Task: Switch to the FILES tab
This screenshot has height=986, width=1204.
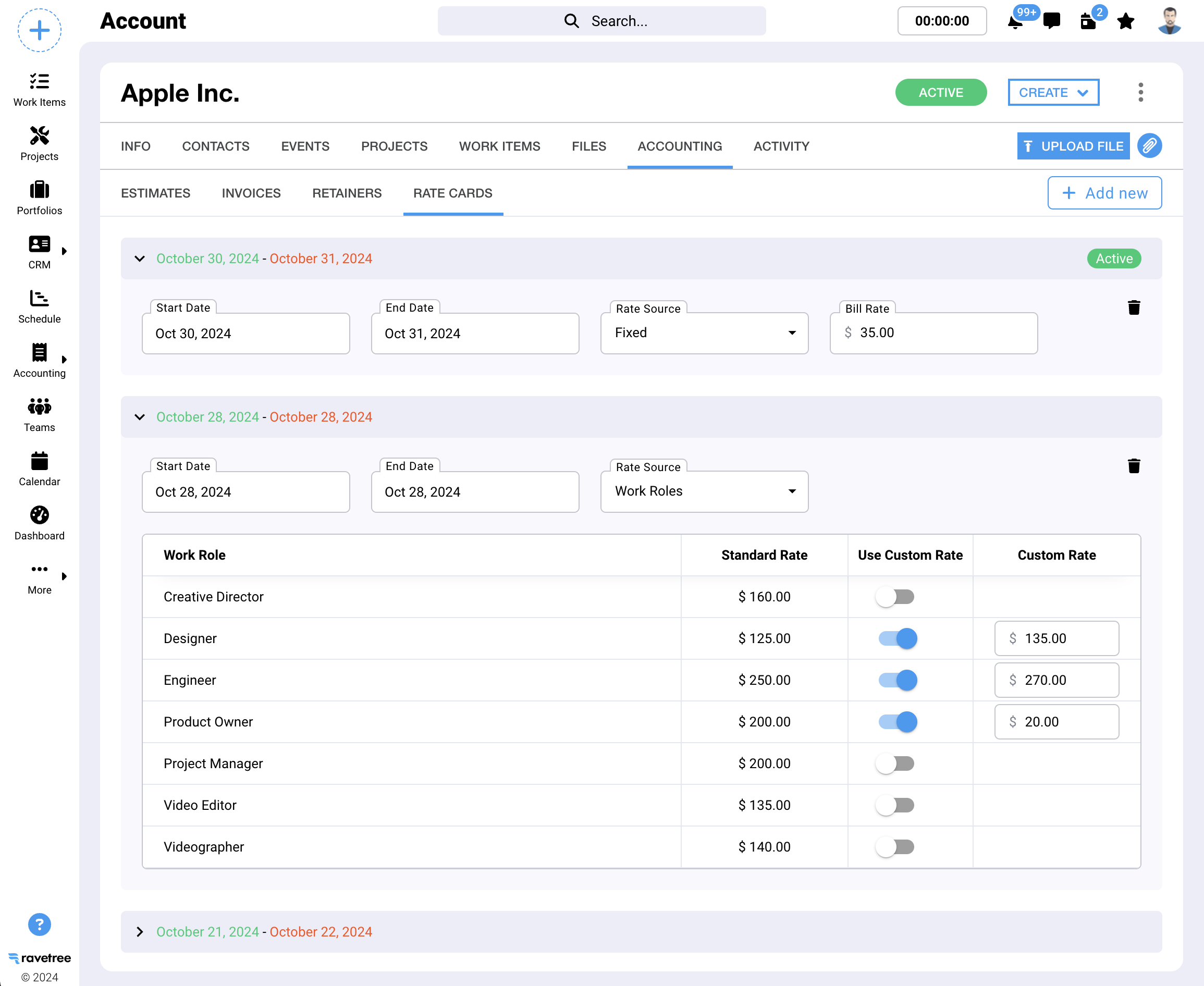Action: point(589,146)
